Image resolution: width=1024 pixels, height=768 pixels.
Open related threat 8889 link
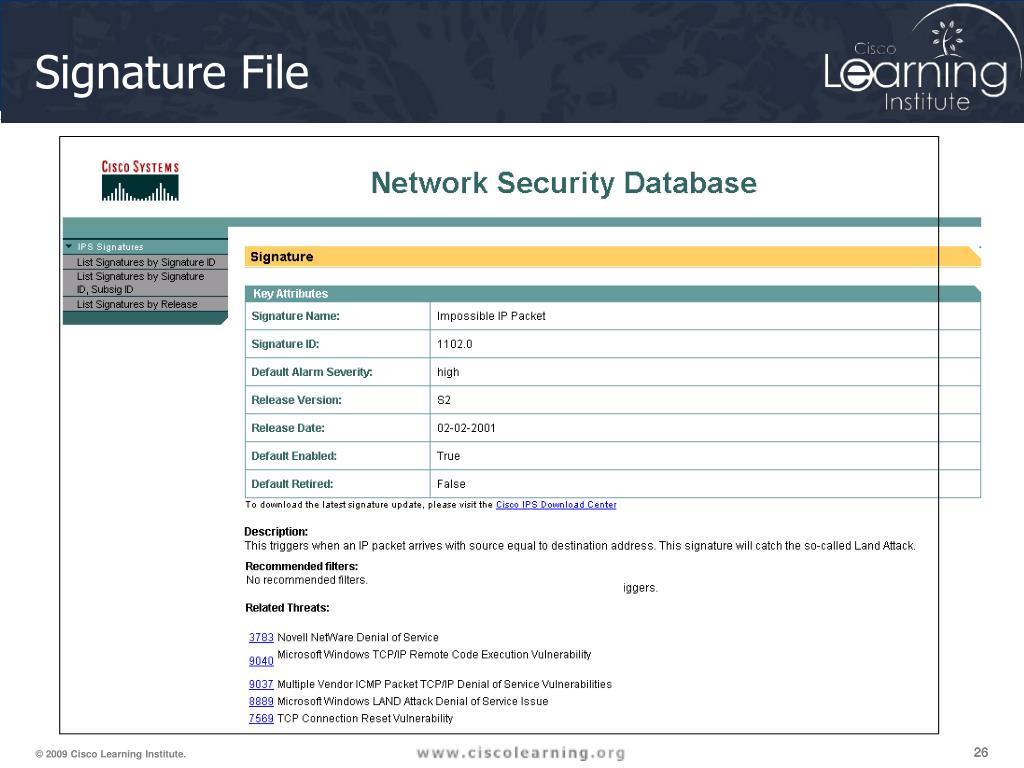pyautogui.click(x=261, y=701)
